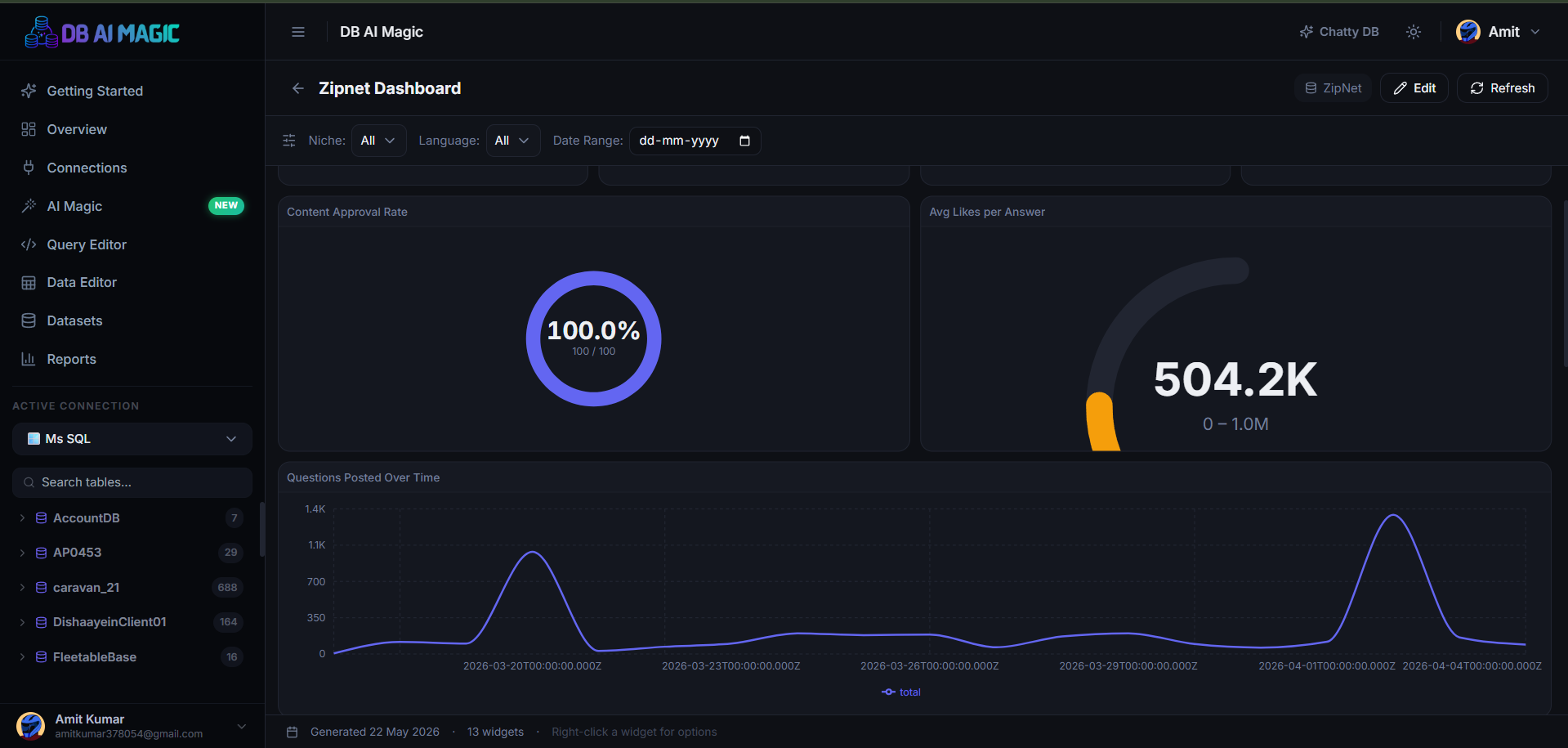The height and width of the screenshot is (748, 1568).
Task: Click the 2026-03-20 axis label
Action: tap(532, 666)
